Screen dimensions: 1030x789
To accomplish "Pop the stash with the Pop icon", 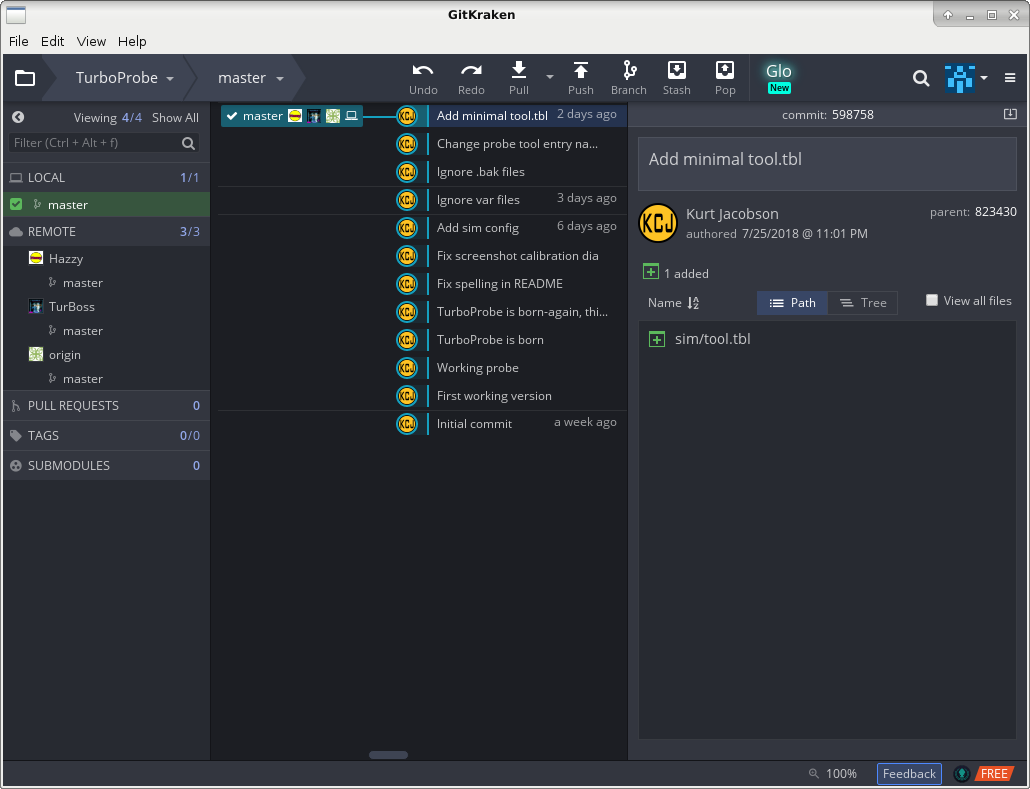I will coord(725,70).
